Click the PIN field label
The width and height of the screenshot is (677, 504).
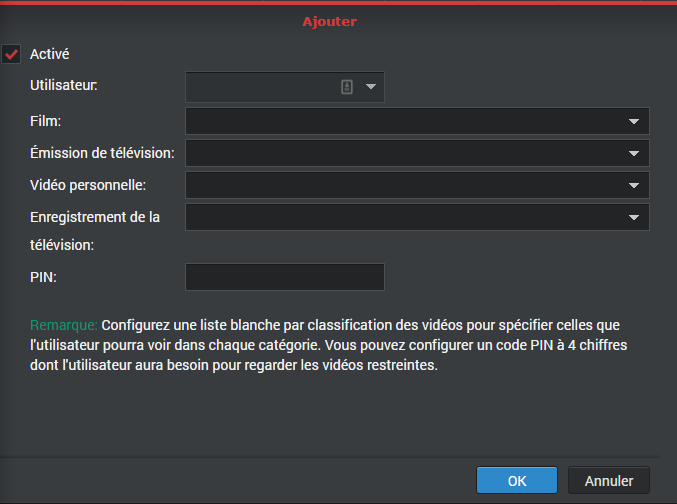pos(43,277)
